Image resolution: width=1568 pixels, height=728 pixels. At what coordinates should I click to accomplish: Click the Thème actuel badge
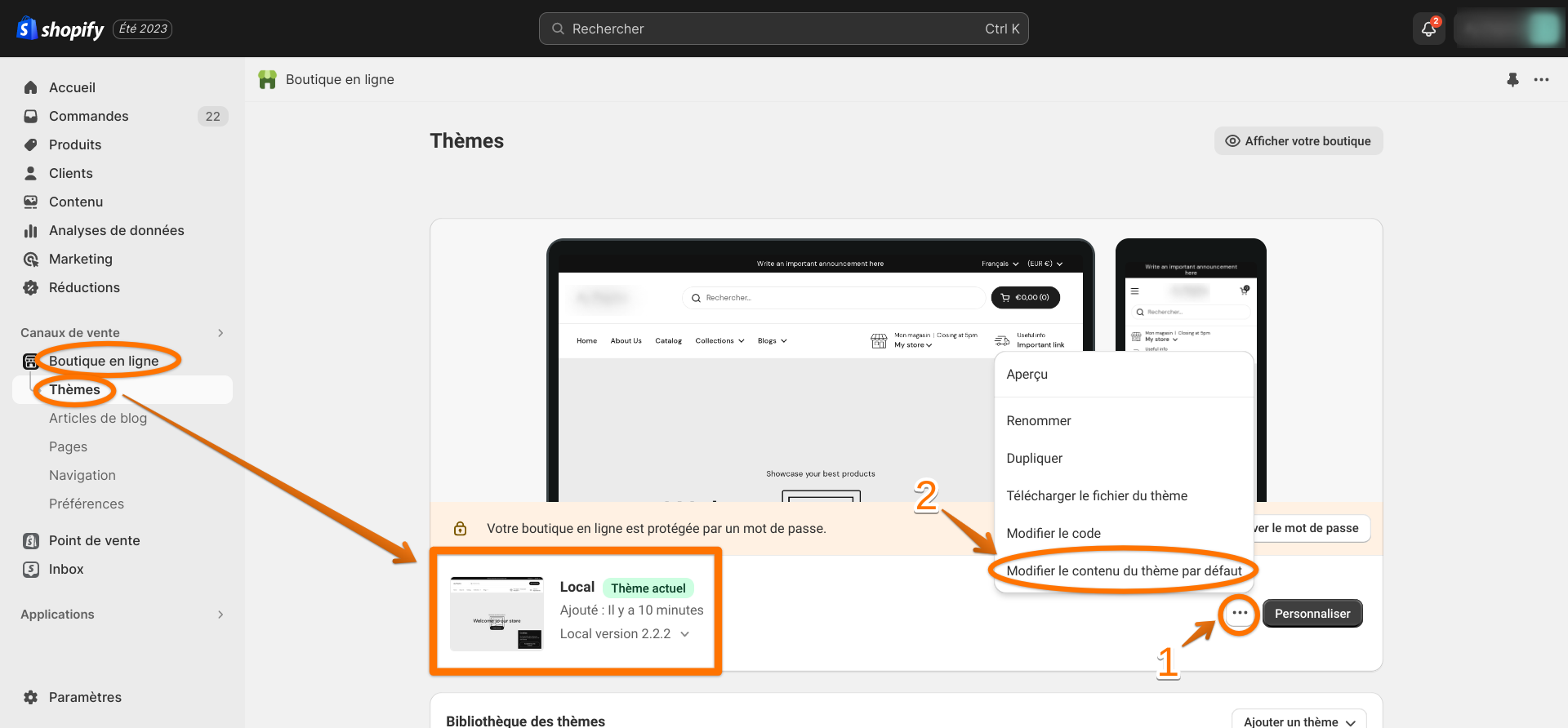(648, 588)
